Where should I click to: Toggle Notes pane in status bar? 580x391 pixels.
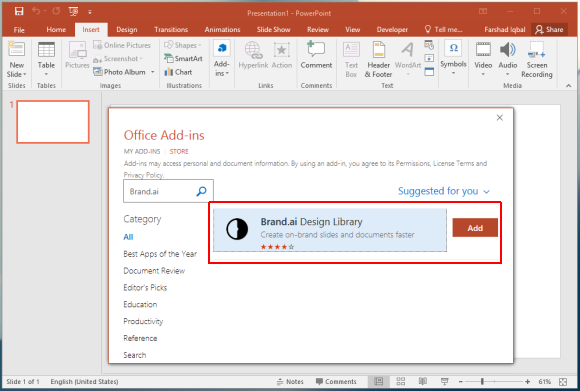tap(290, 381)
